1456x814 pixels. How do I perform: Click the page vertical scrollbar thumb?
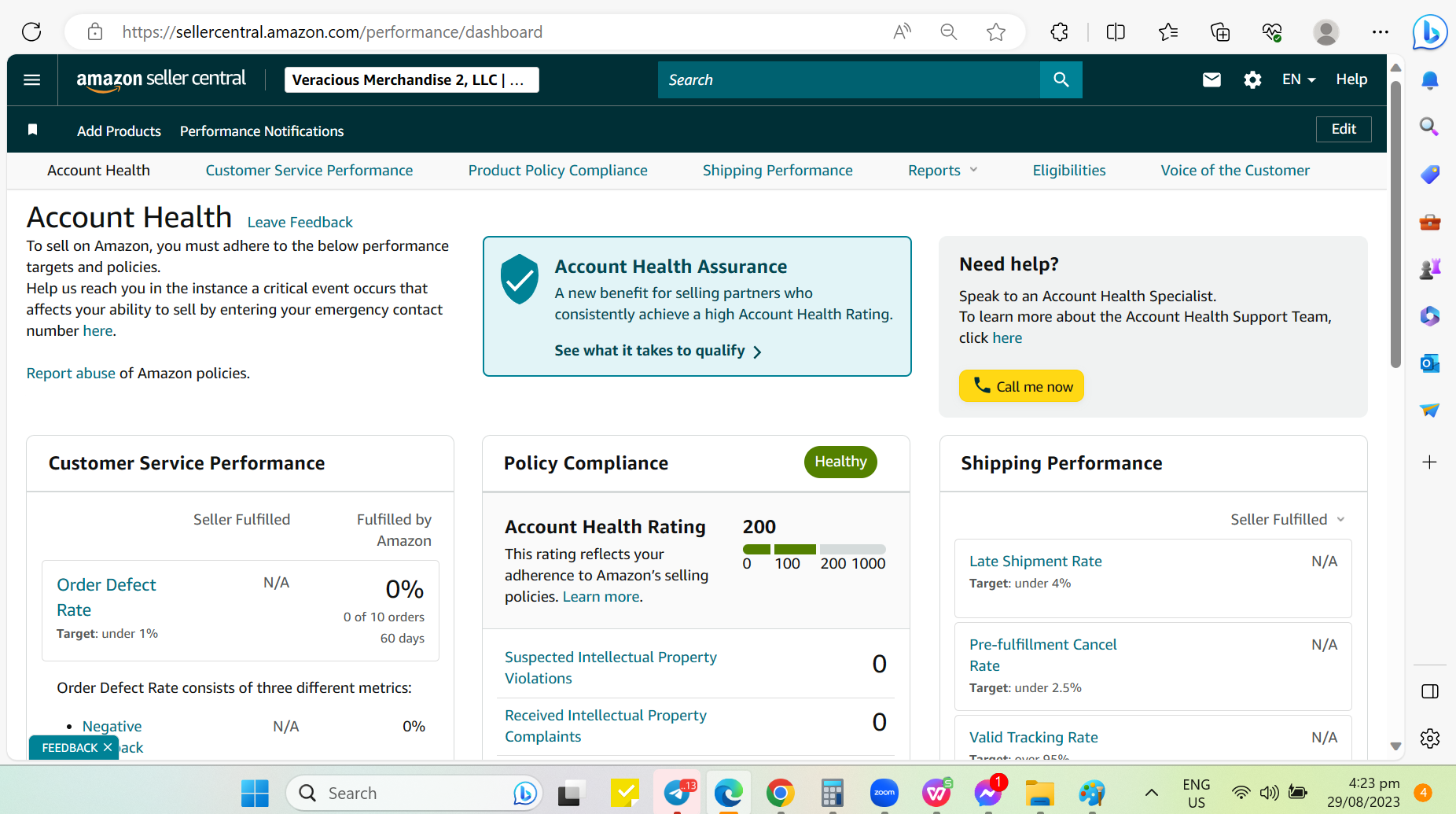pos(1395,223)
